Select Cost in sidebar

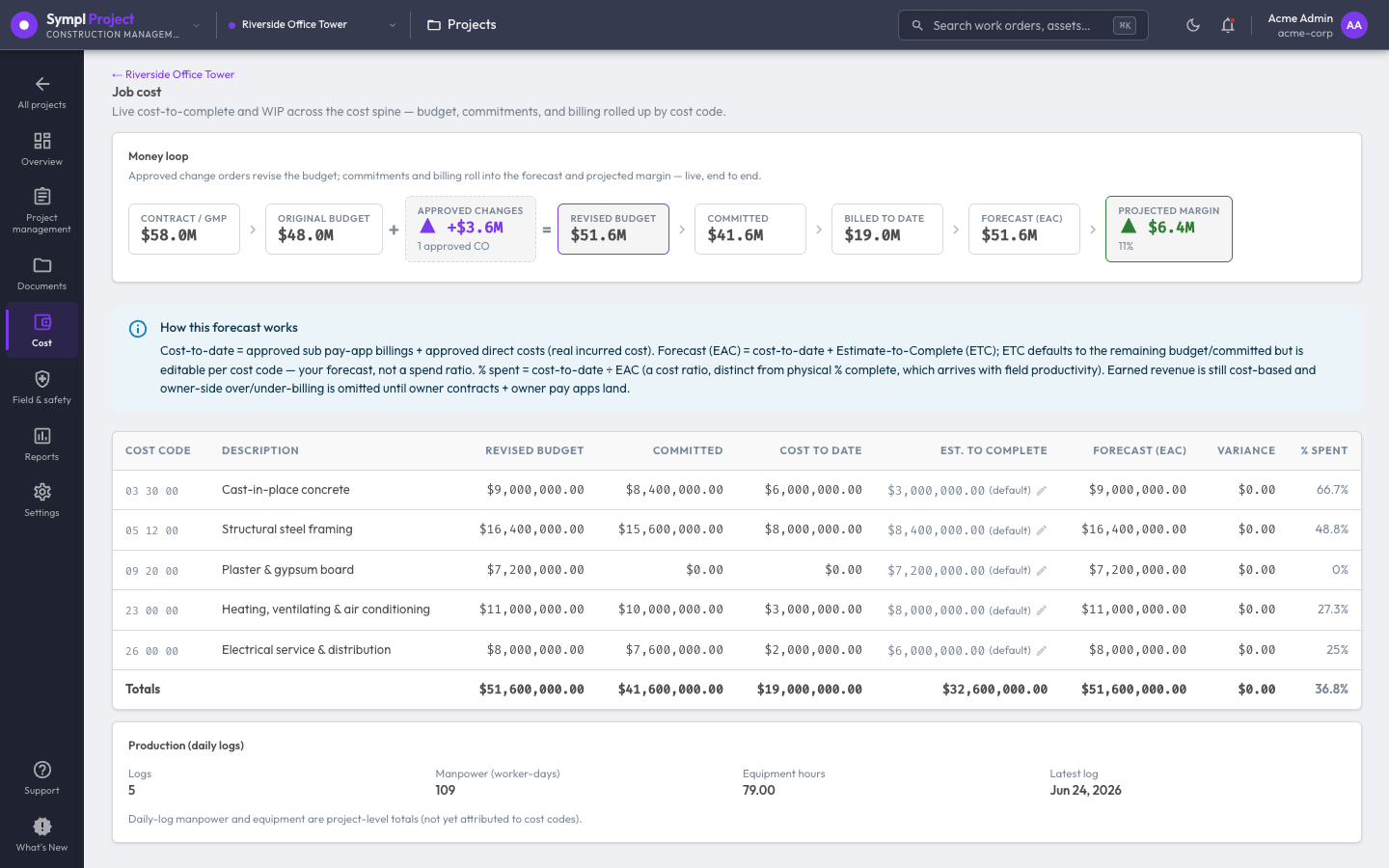pos(41,331)
